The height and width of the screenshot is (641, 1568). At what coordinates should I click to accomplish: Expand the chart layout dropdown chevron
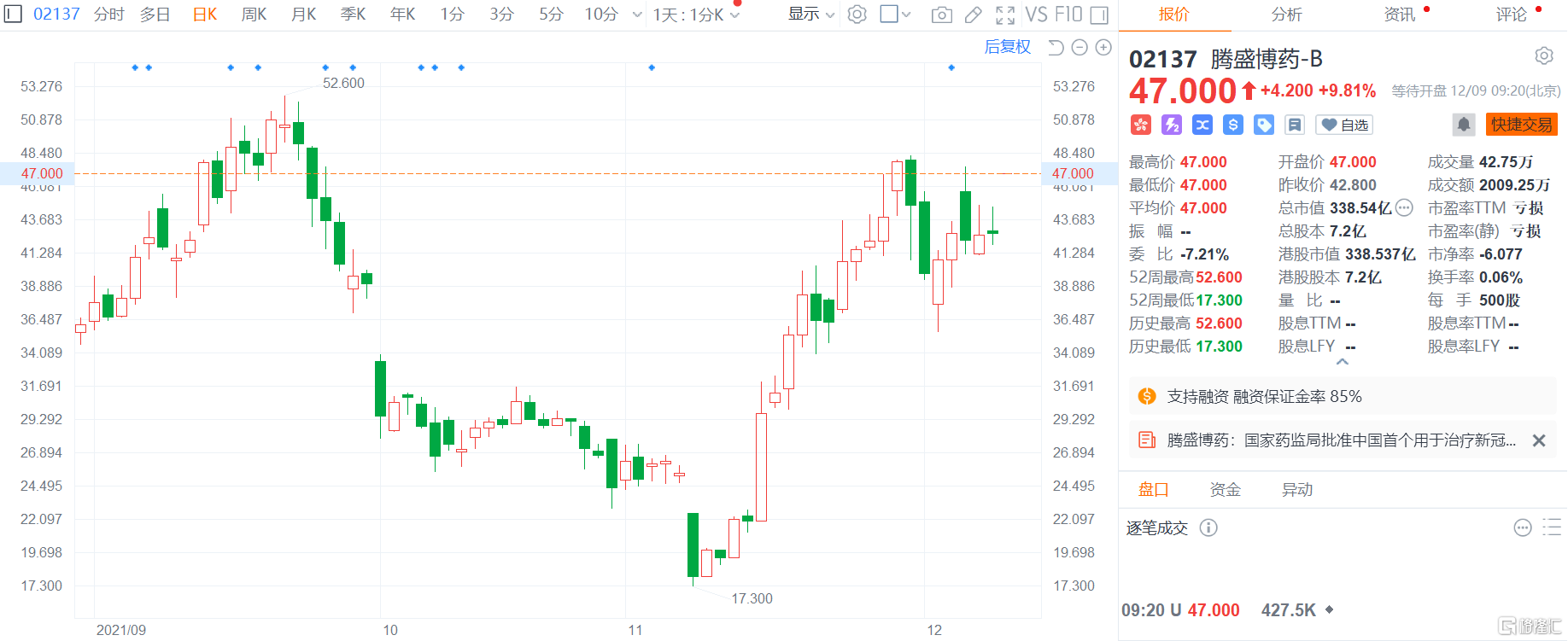click(x=906, y=15)
